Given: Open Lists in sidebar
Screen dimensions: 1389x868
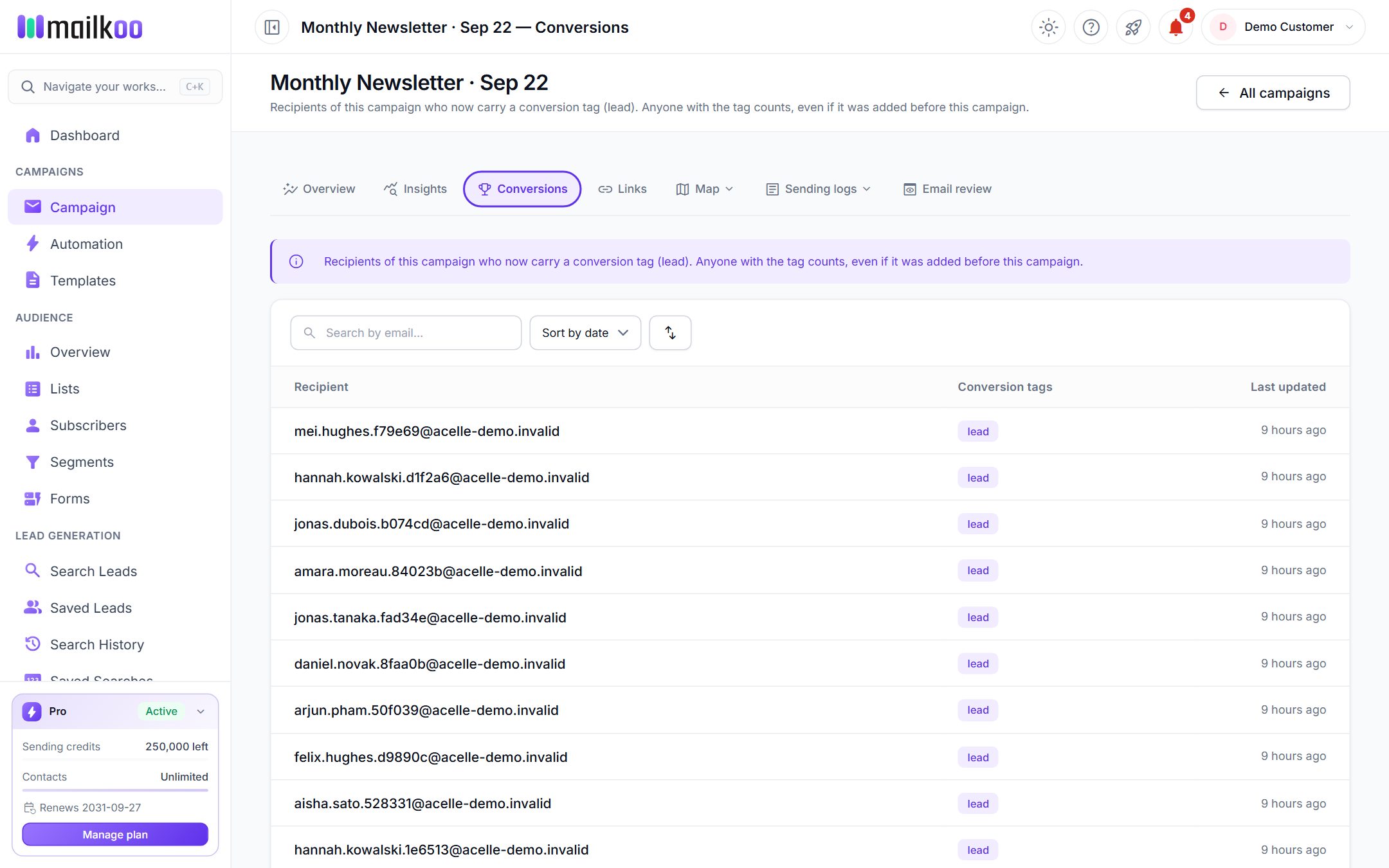Looking at the screenshot, I should pos(115,388).
